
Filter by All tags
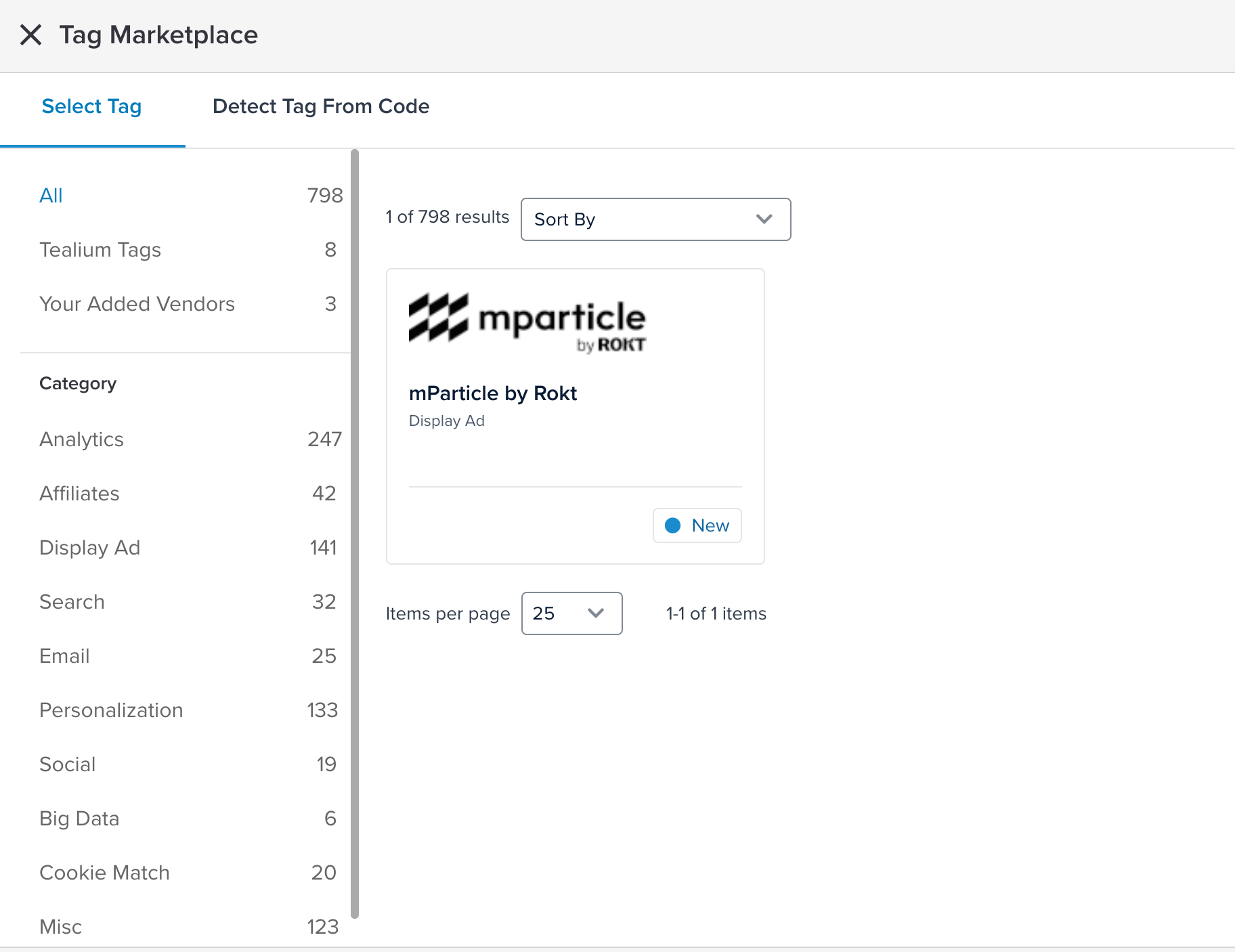pos(51,196)
